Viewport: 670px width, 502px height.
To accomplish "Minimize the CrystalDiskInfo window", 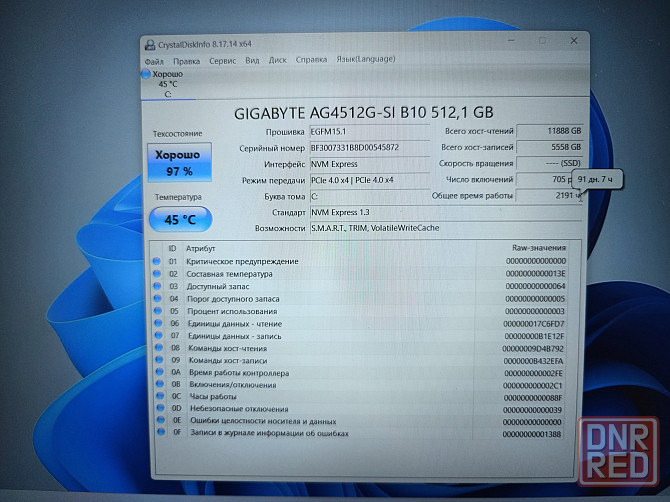I will [511, 41].
